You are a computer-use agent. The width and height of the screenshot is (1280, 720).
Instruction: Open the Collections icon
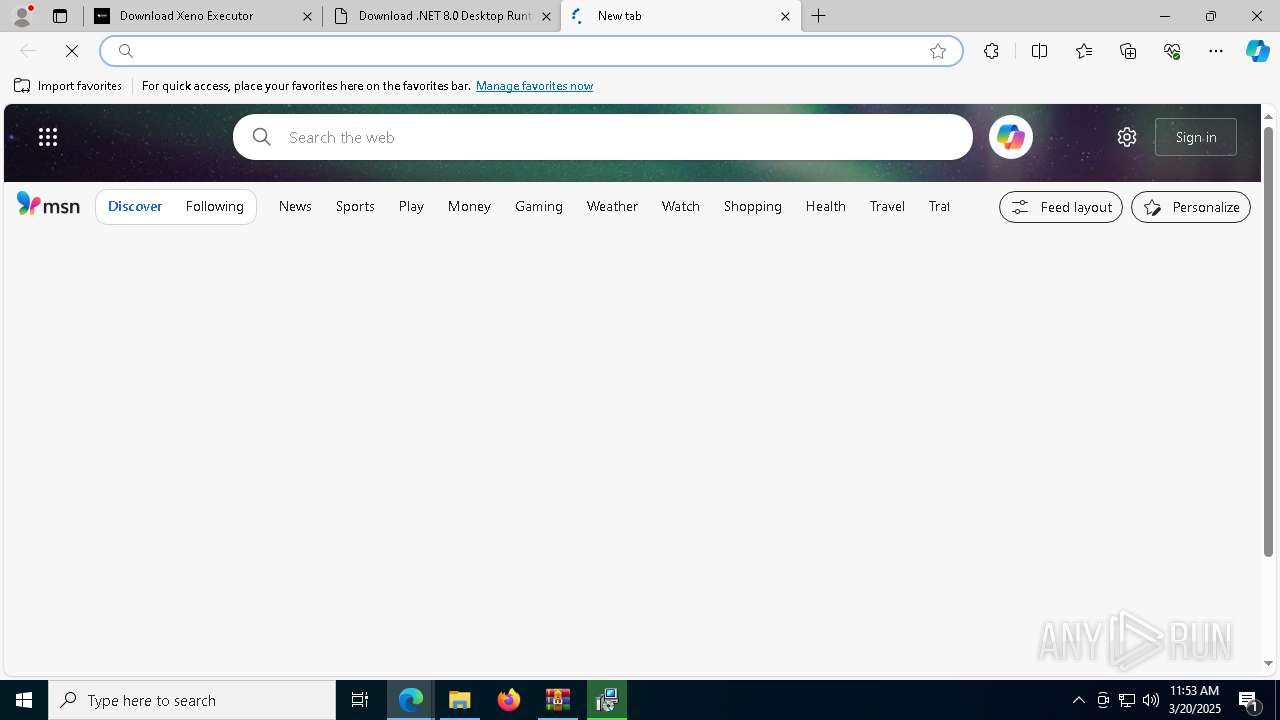pyautogui.click(x=1128, y=51)
